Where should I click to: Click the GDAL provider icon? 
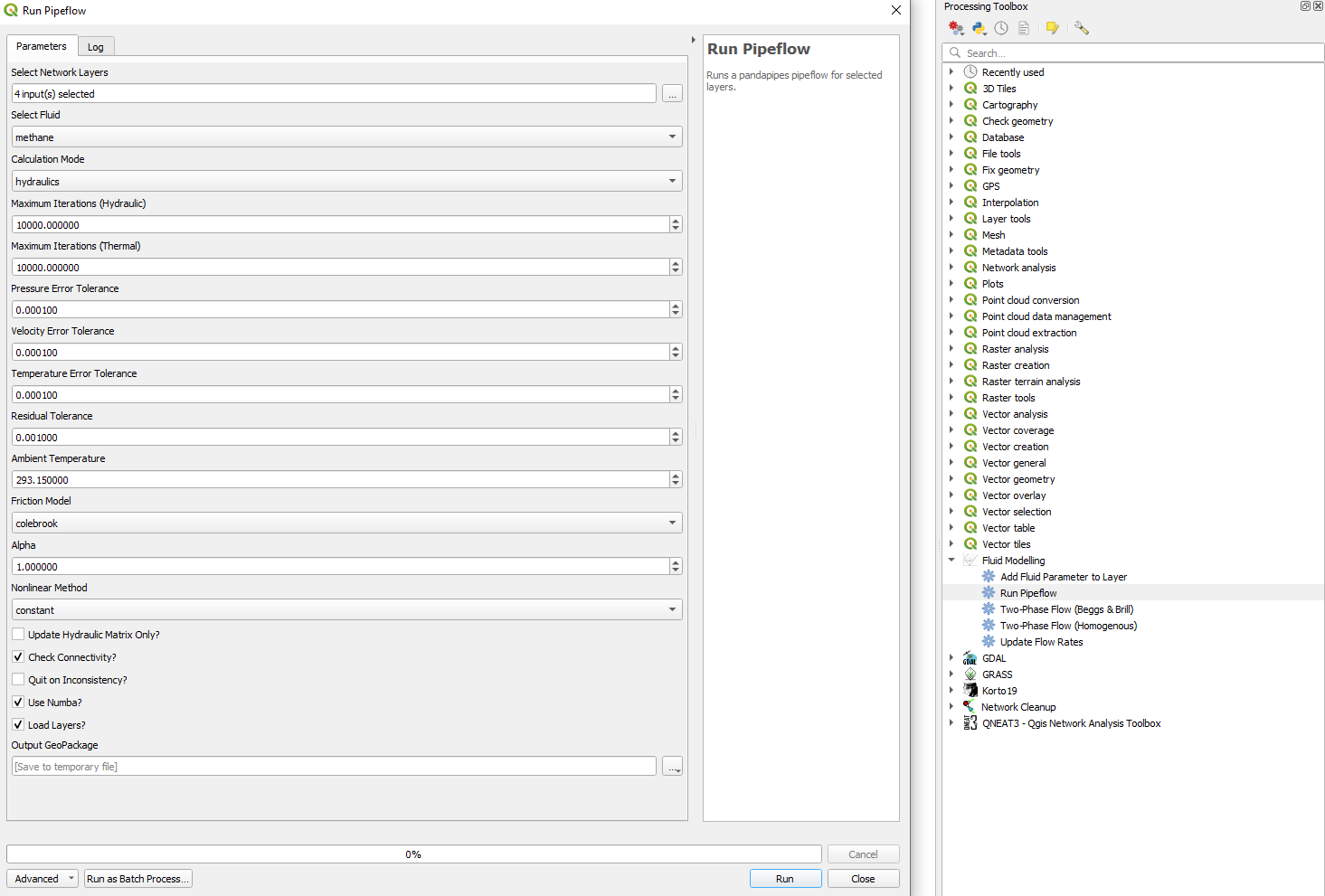pyautogui.click(x=970, y=658)
